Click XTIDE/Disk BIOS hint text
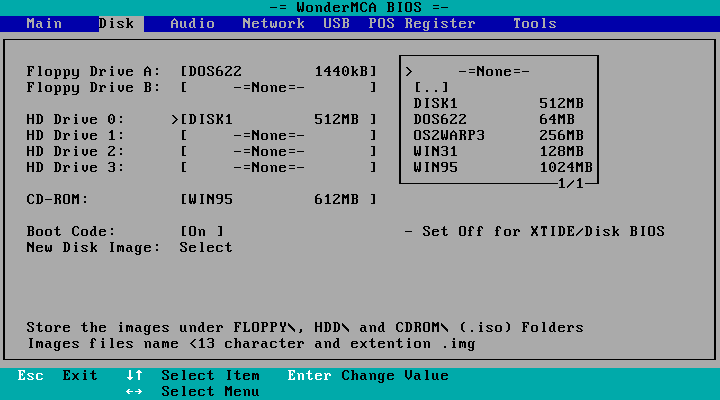This screenshot has height=400, width=720. 534,231
